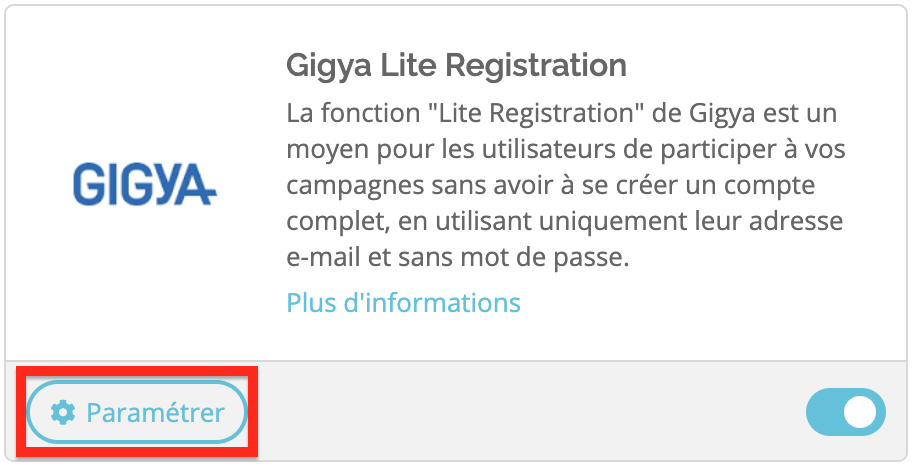Open the Plus d'informations link
The image size is (912, 466).
(404, 303)
